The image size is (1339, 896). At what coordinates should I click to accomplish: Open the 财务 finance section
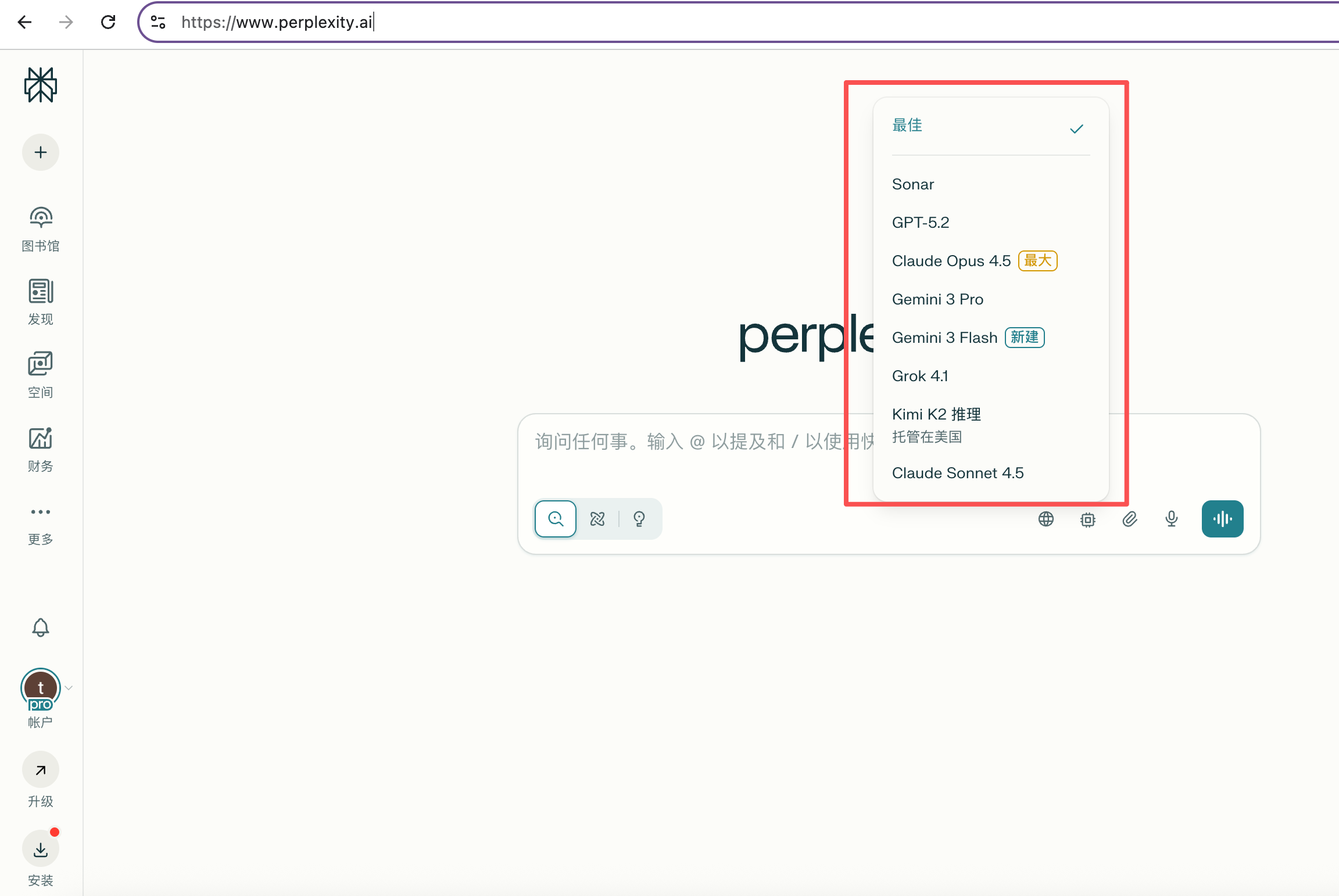point(41,450)
